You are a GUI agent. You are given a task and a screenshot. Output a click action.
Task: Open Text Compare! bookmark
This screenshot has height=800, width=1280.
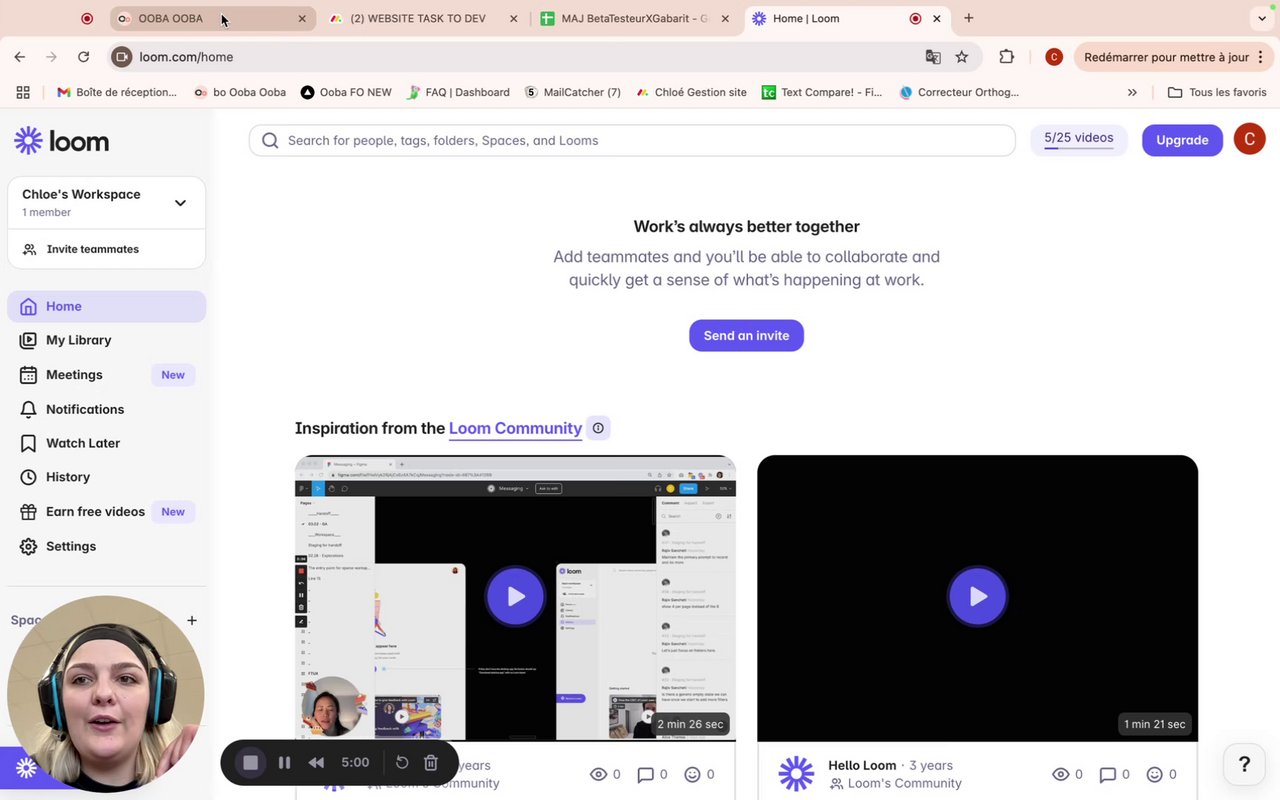click(x=822, y=92)
